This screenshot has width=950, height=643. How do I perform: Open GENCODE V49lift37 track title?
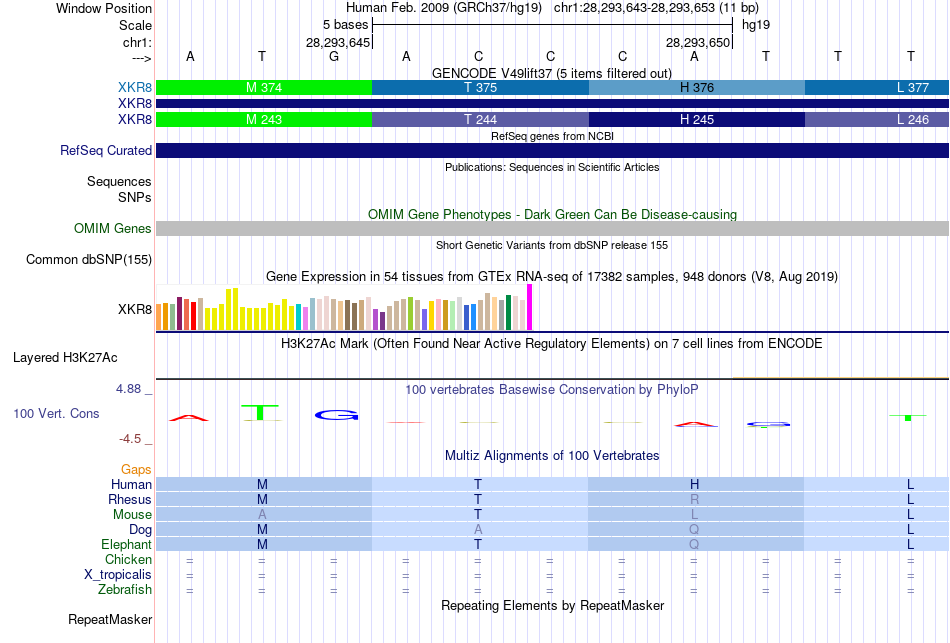tap(551, 73)
